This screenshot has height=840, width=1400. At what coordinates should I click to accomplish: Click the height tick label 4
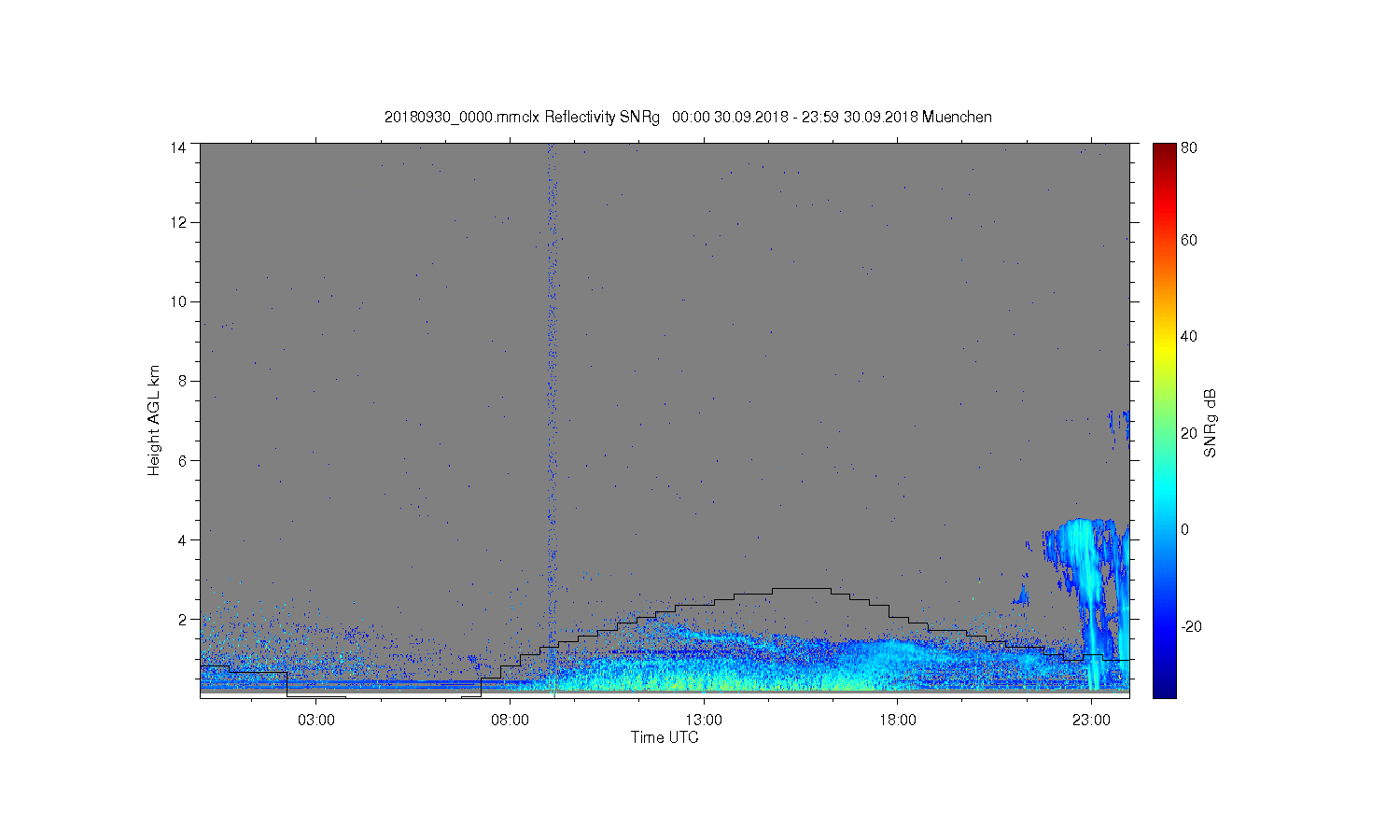coord(182,539)
